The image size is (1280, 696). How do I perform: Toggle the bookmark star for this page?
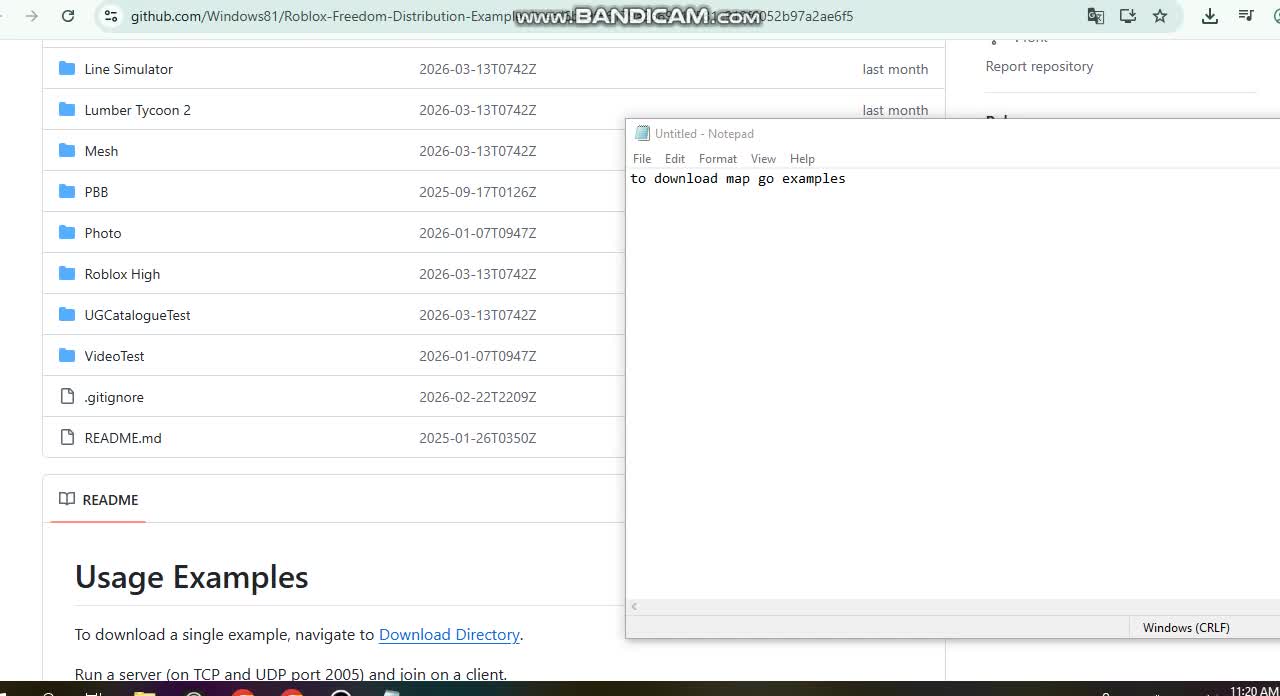pos(1161,16)
